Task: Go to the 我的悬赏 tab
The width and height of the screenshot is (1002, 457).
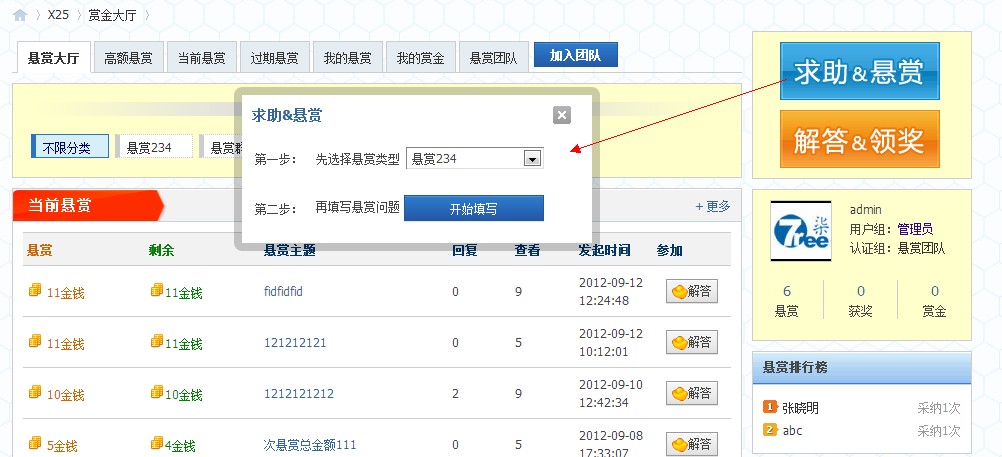Action: [x=347, y=58]
